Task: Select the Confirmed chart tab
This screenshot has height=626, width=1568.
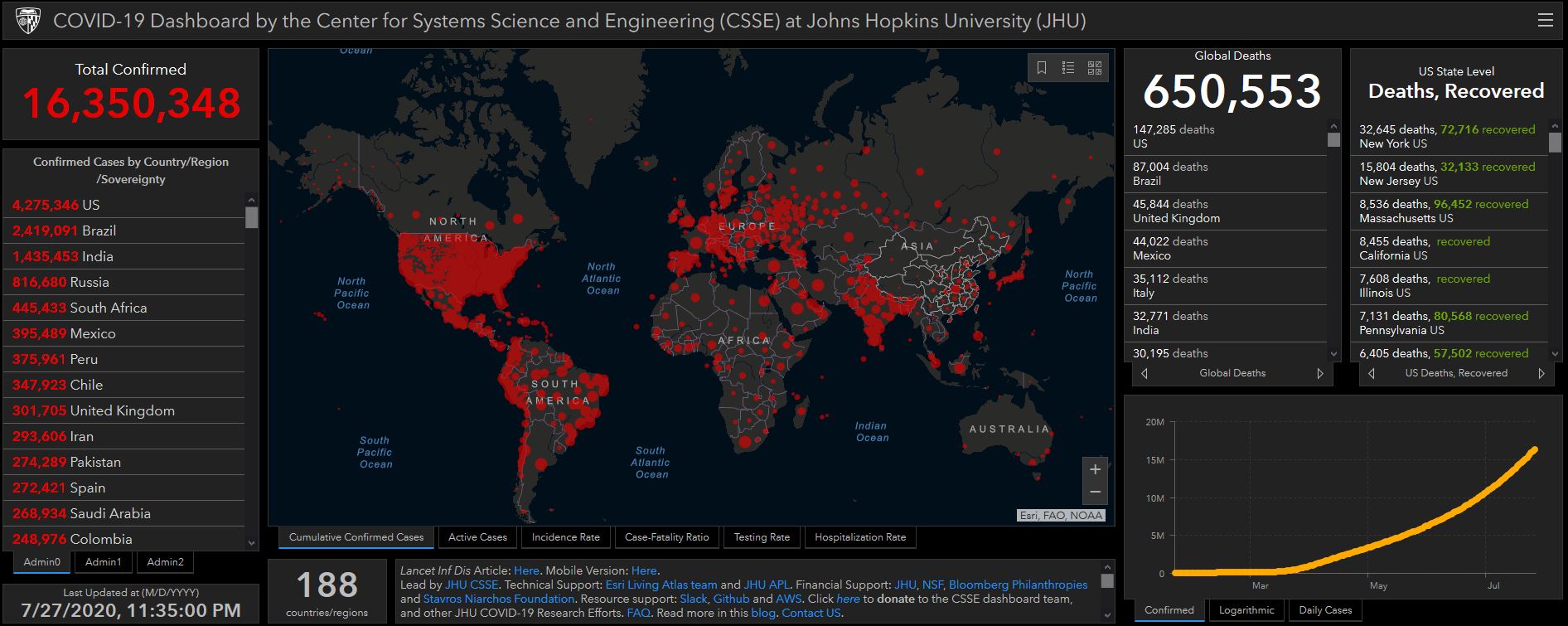Action: (x=1169, y=610)
